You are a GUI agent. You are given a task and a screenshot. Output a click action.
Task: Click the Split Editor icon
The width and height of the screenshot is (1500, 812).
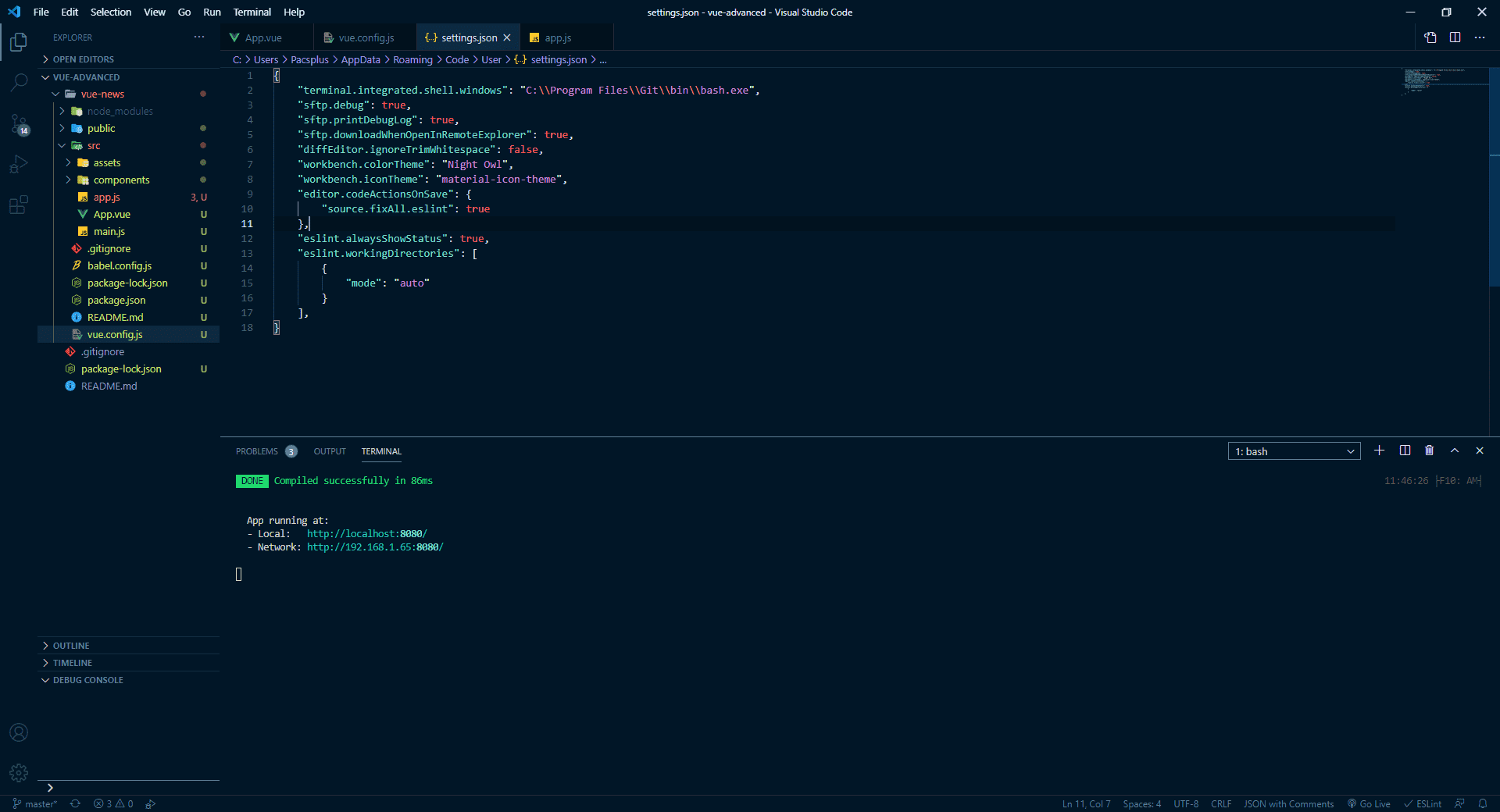[x=1455, y=37]
